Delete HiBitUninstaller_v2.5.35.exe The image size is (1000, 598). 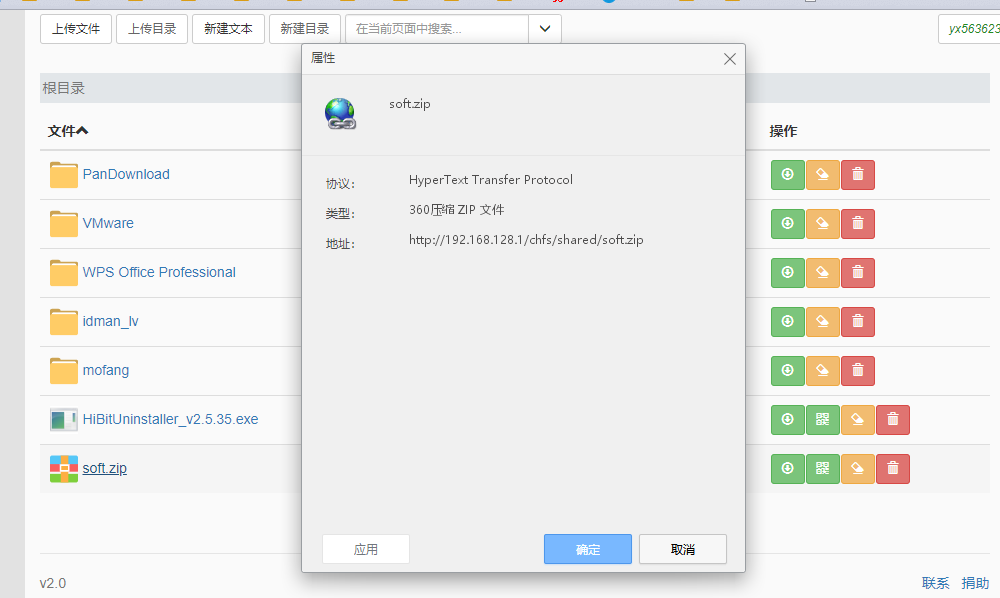[892, 420]
